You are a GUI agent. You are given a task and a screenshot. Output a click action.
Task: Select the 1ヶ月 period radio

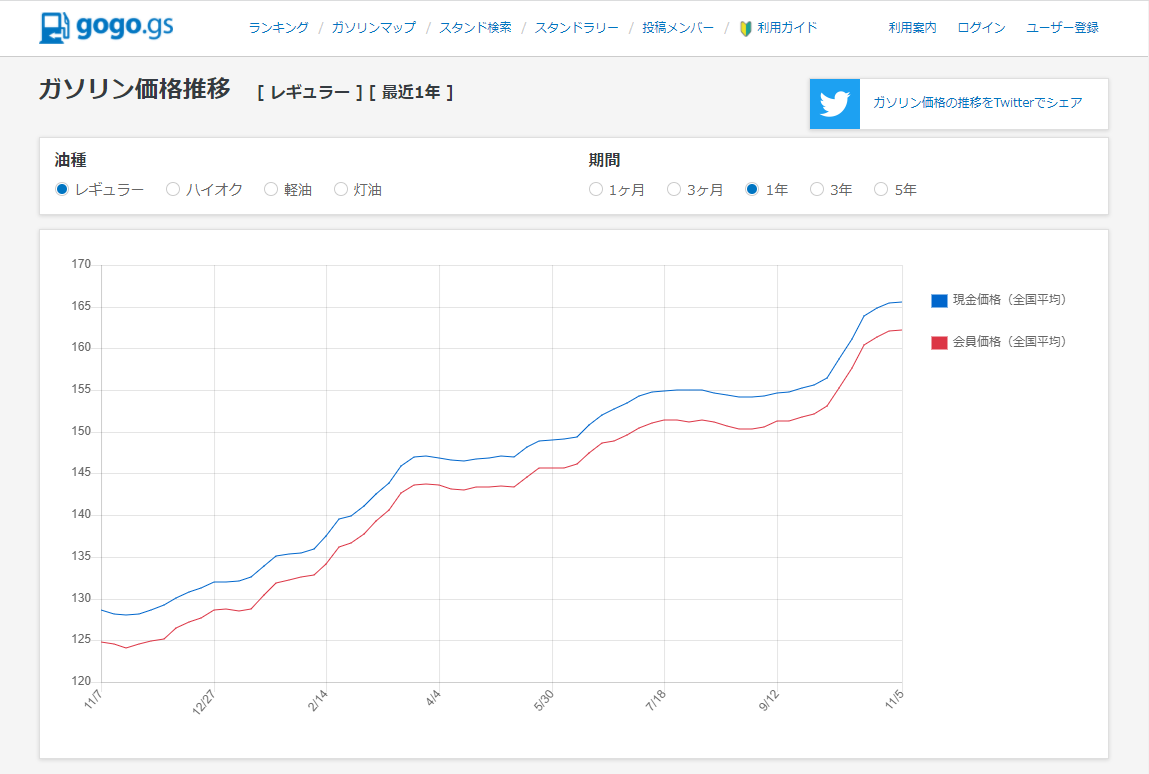596,189
